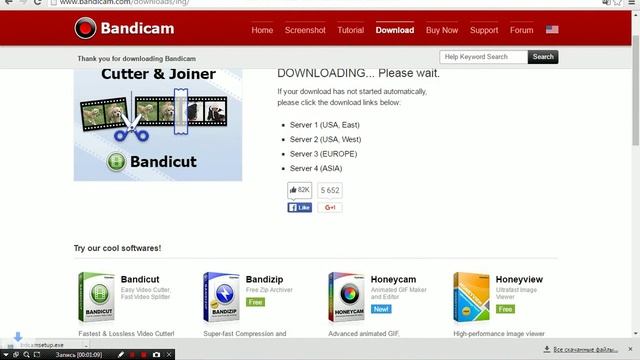Click the recorder pause button

(x=132, y=355)
